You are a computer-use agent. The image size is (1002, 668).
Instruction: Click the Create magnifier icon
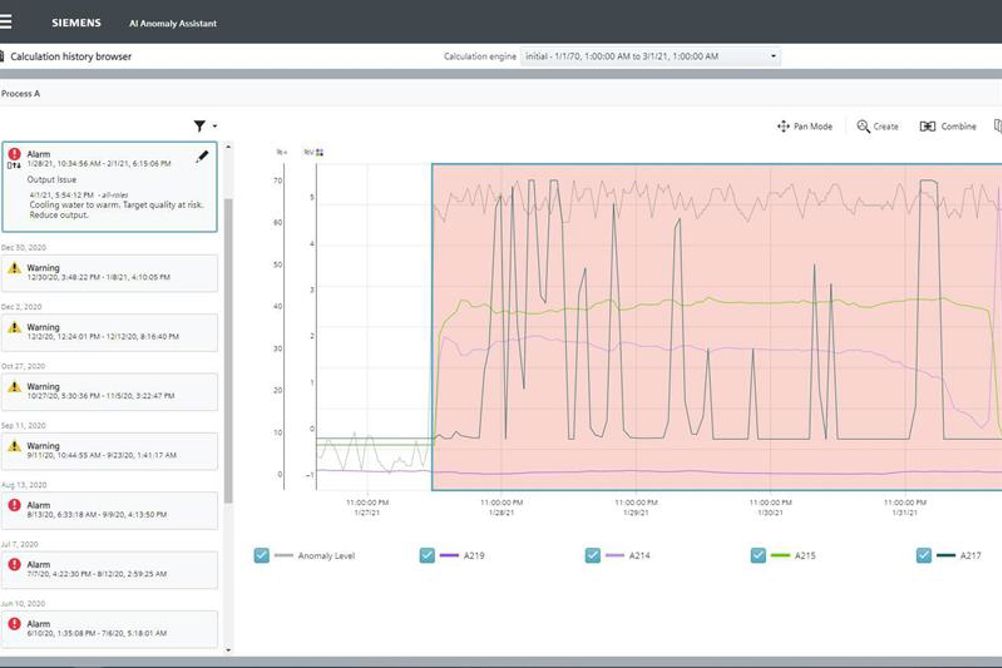[863, 127]
